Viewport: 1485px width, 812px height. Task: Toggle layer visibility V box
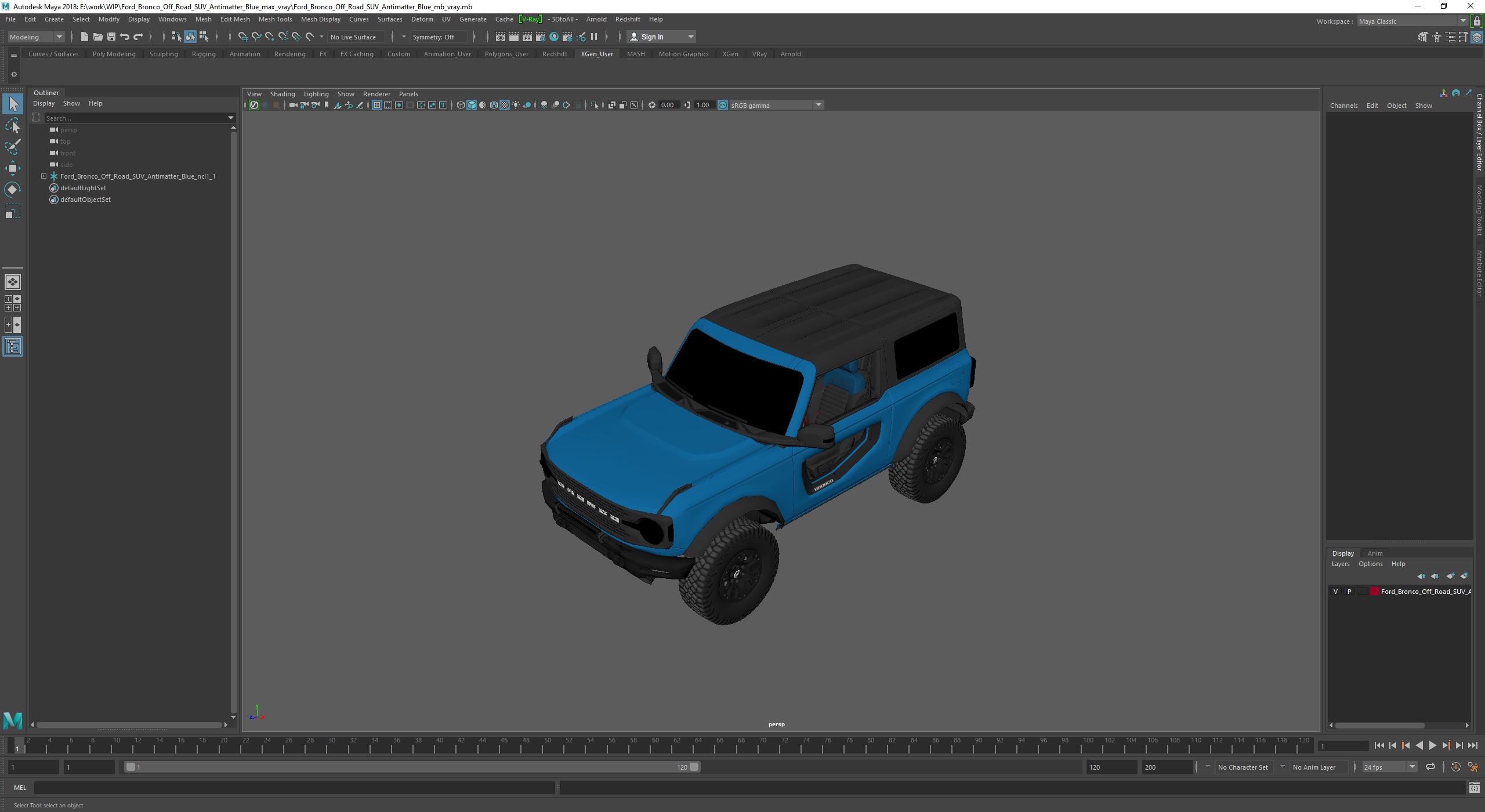pos(1335,592)
